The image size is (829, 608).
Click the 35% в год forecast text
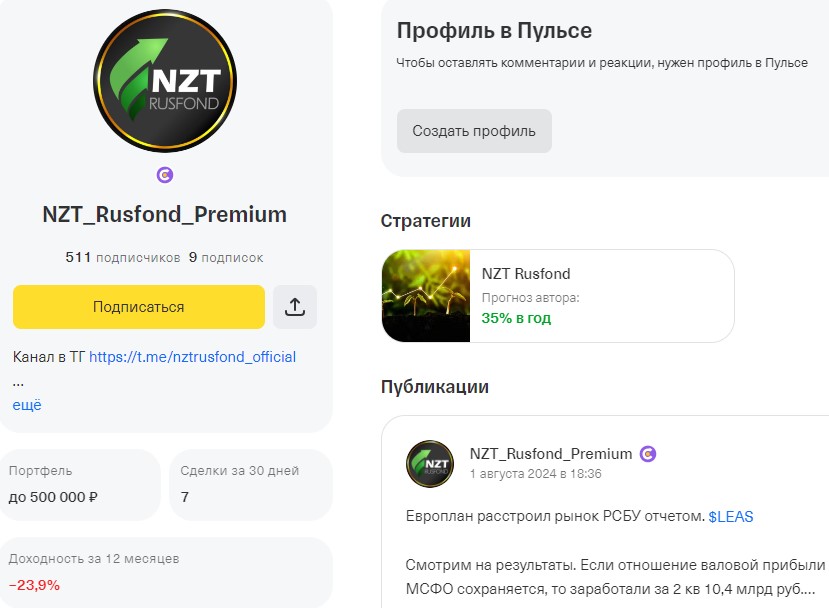point(516,318)
